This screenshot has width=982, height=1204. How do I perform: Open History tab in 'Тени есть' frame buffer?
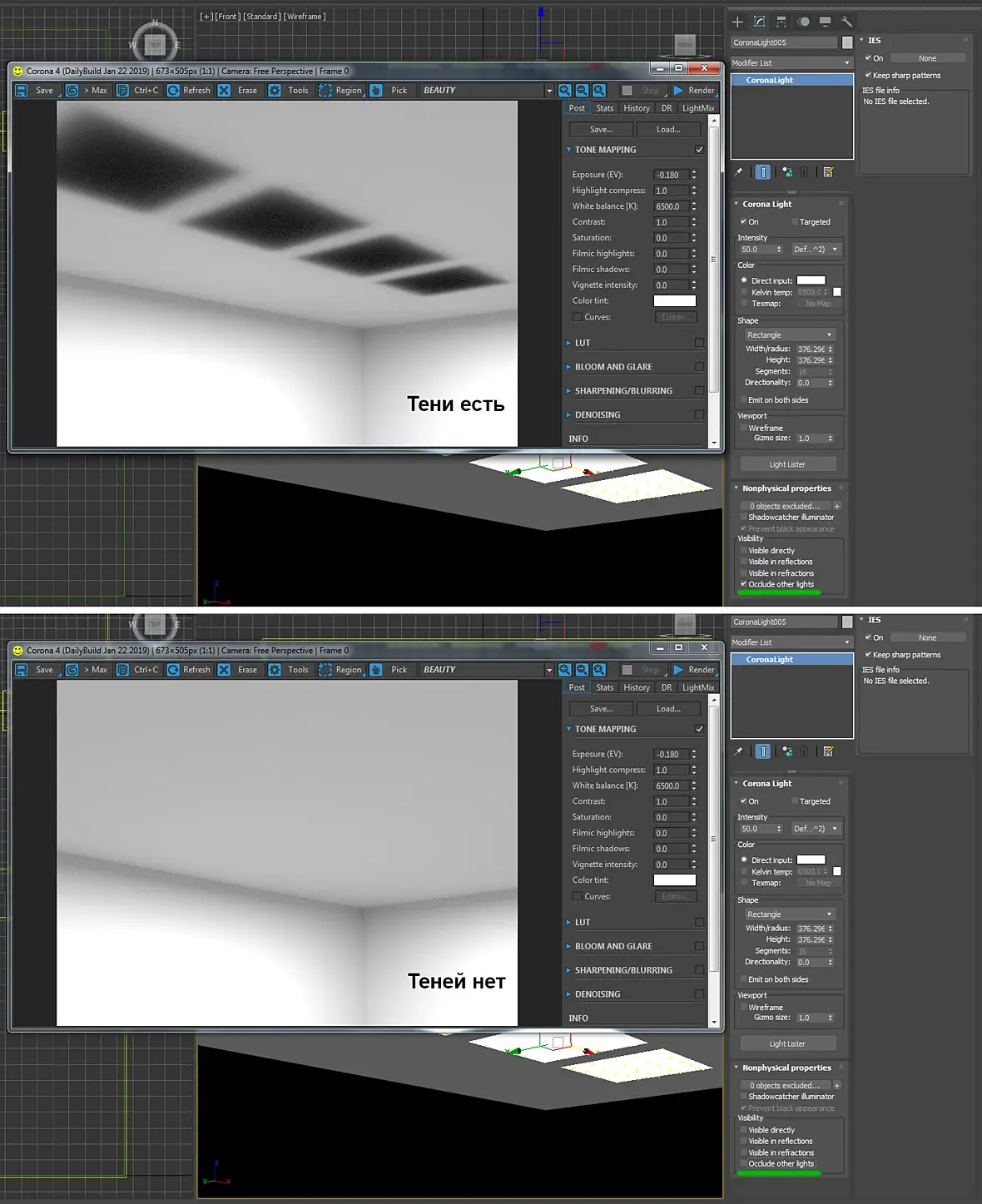[x=637, y=108]
